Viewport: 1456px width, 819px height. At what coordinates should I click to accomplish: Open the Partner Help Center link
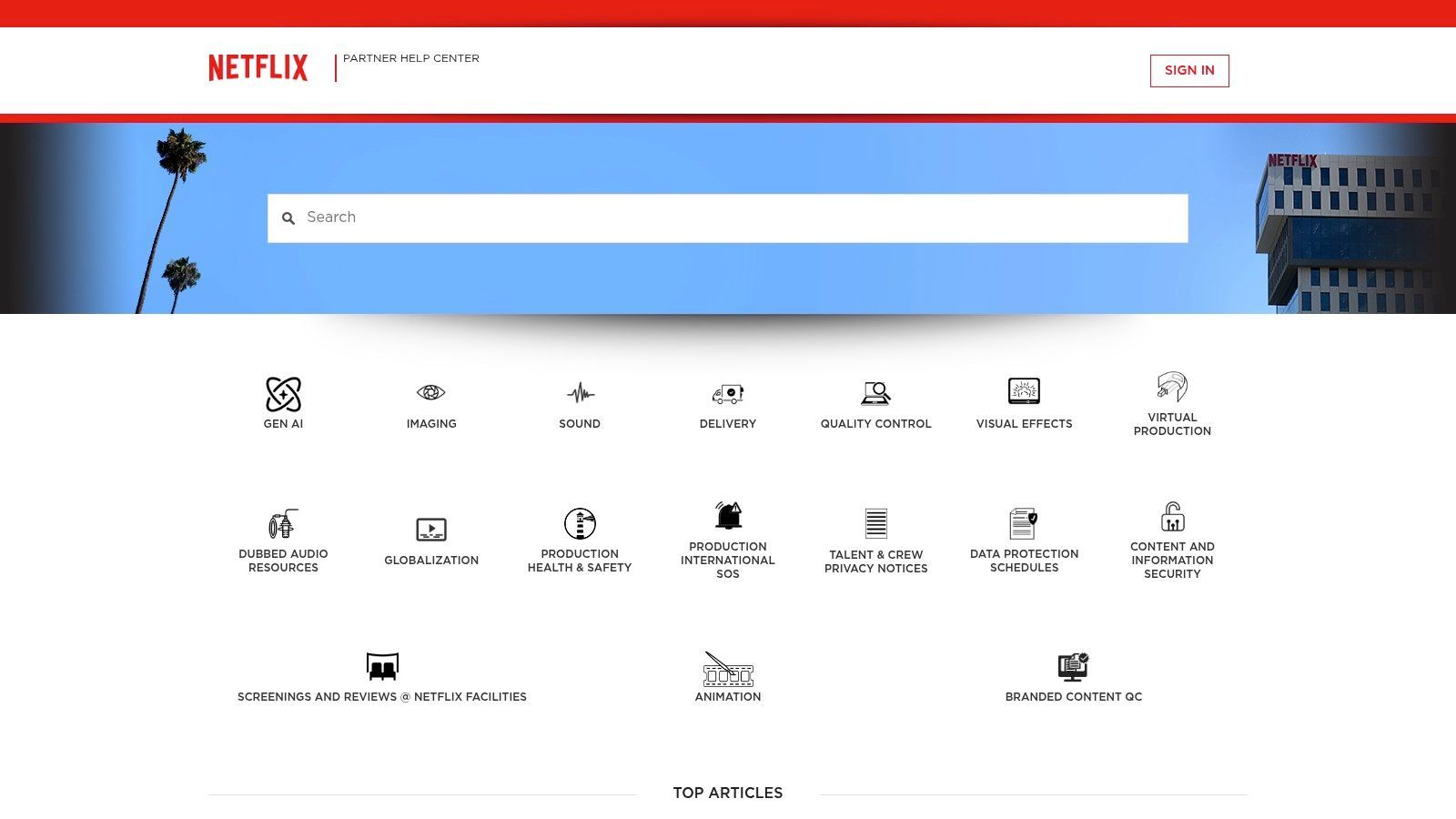pyautogui.click(x=411, y=58)
